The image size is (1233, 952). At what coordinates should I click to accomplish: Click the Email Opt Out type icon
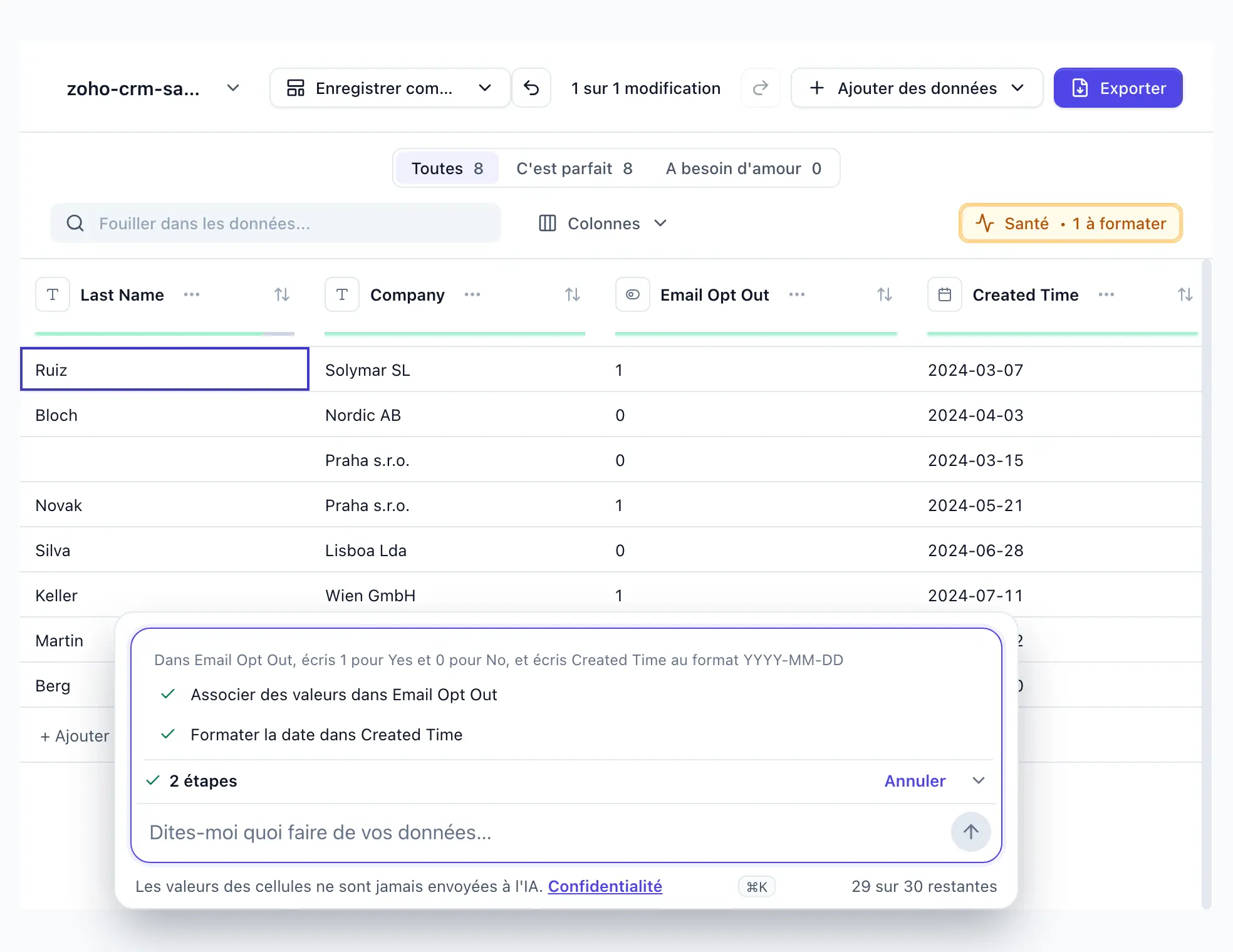(x=633, y=294)
